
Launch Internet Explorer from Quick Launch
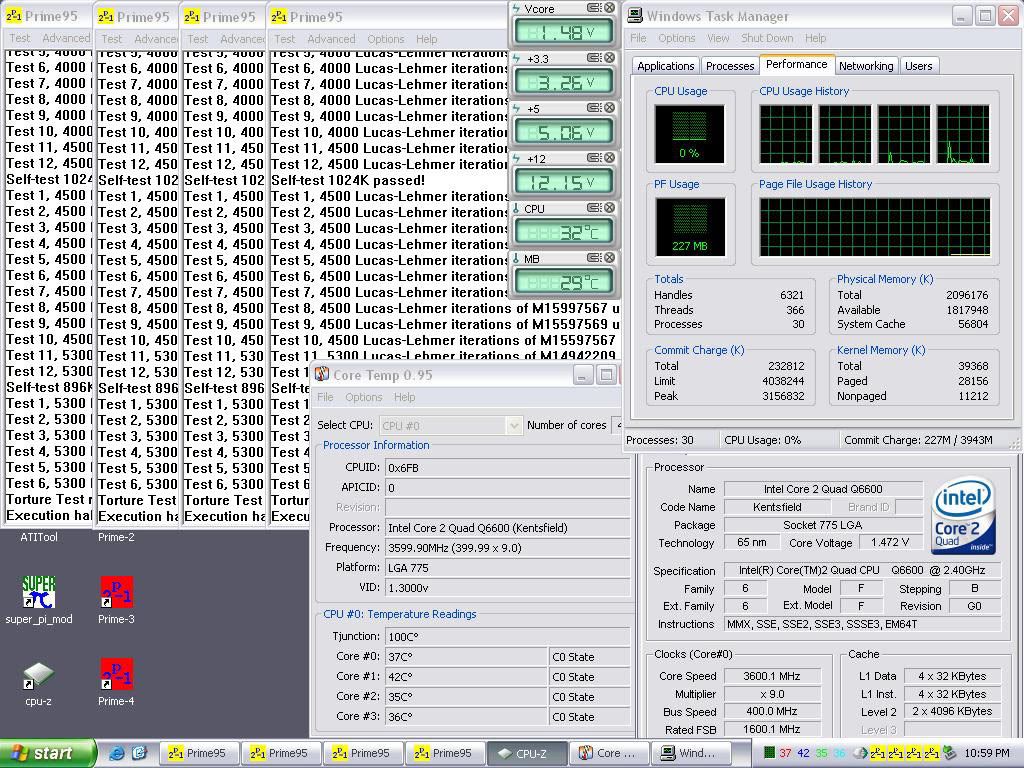116,753
